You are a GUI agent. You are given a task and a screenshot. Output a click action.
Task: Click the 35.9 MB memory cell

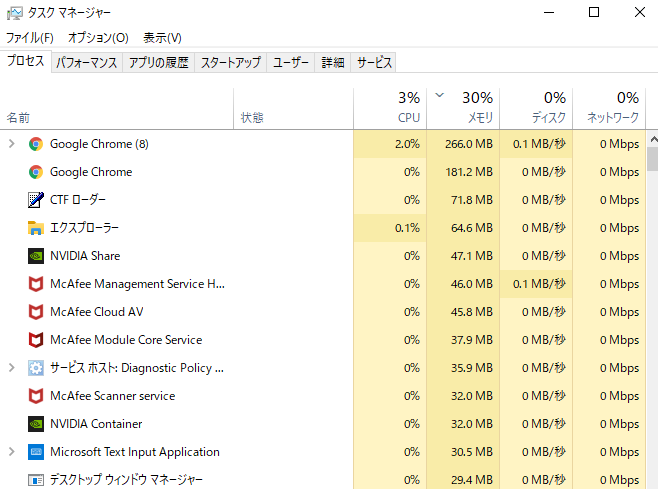click(x=463, y=368)
